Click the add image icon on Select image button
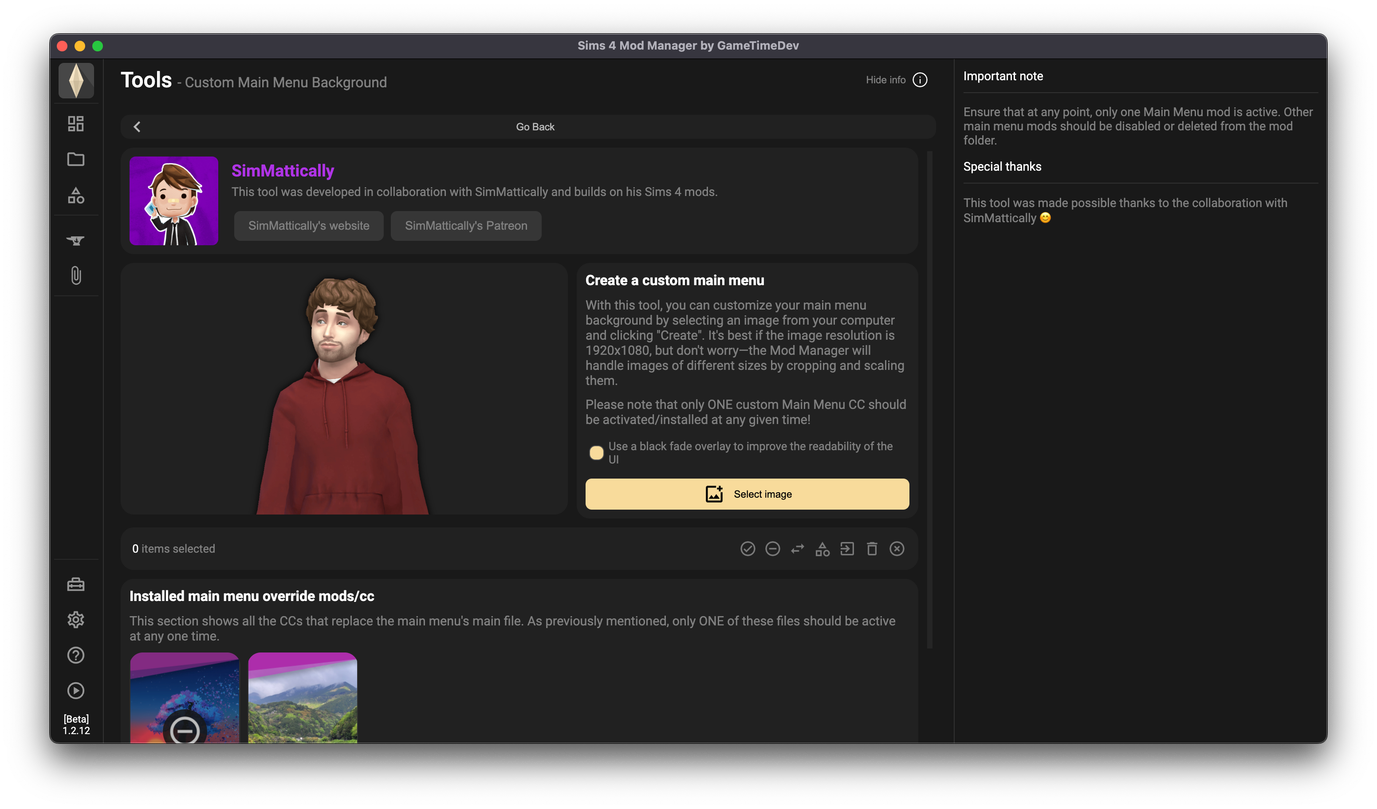The height and width of the screenshot is (809, 1377). [714, 494]
